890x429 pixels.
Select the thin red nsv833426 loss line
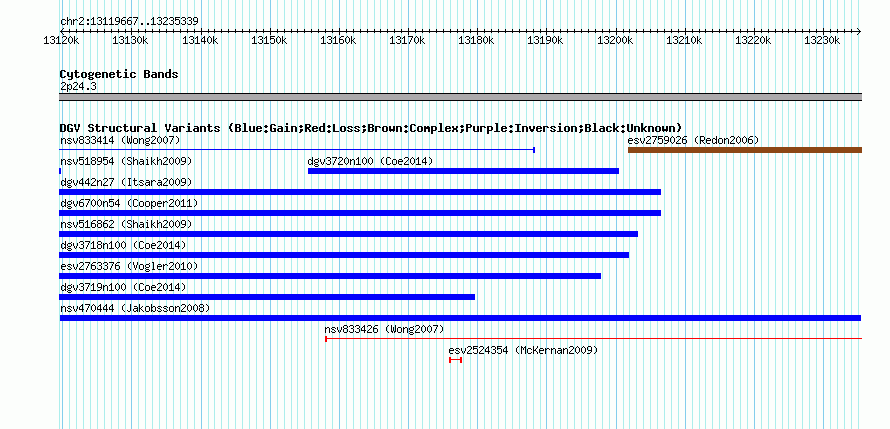pyautogui.click(x=593, y=339)
